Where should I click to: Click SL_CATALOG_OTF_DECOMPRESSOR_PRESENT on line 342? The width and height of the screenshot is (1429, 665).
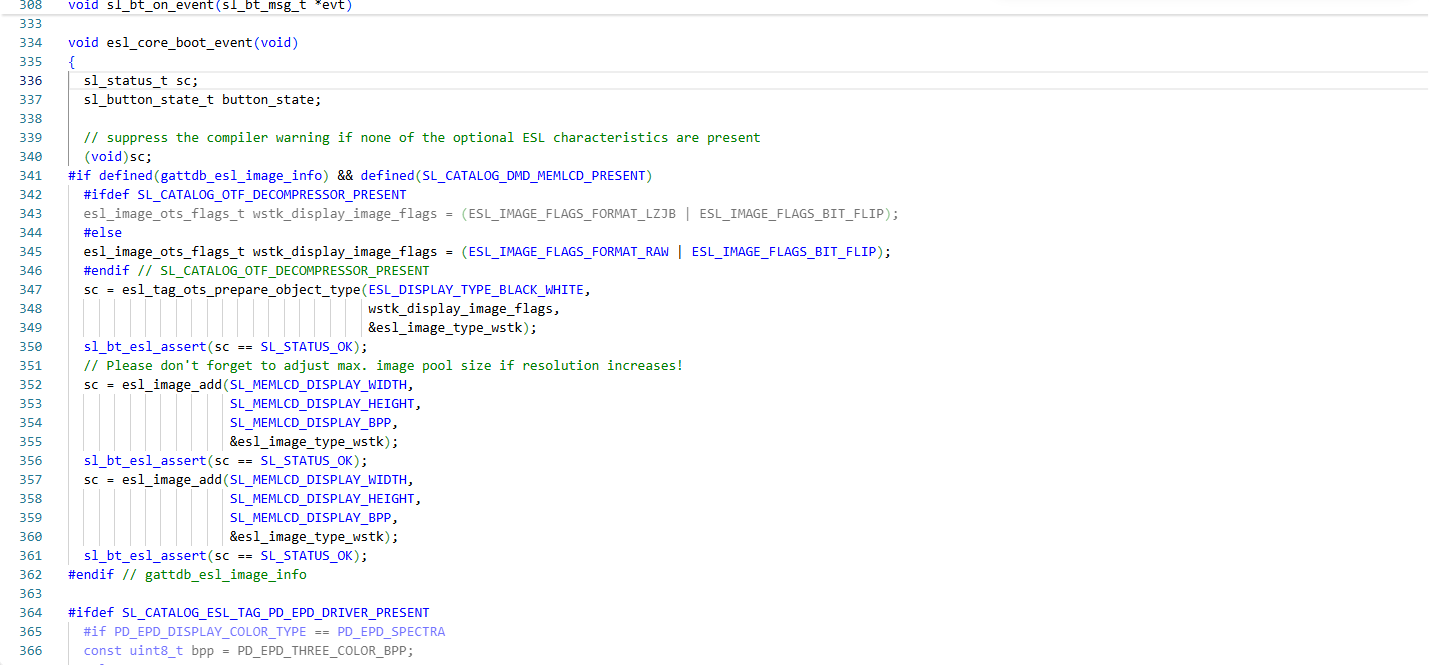tap(272, 195)
